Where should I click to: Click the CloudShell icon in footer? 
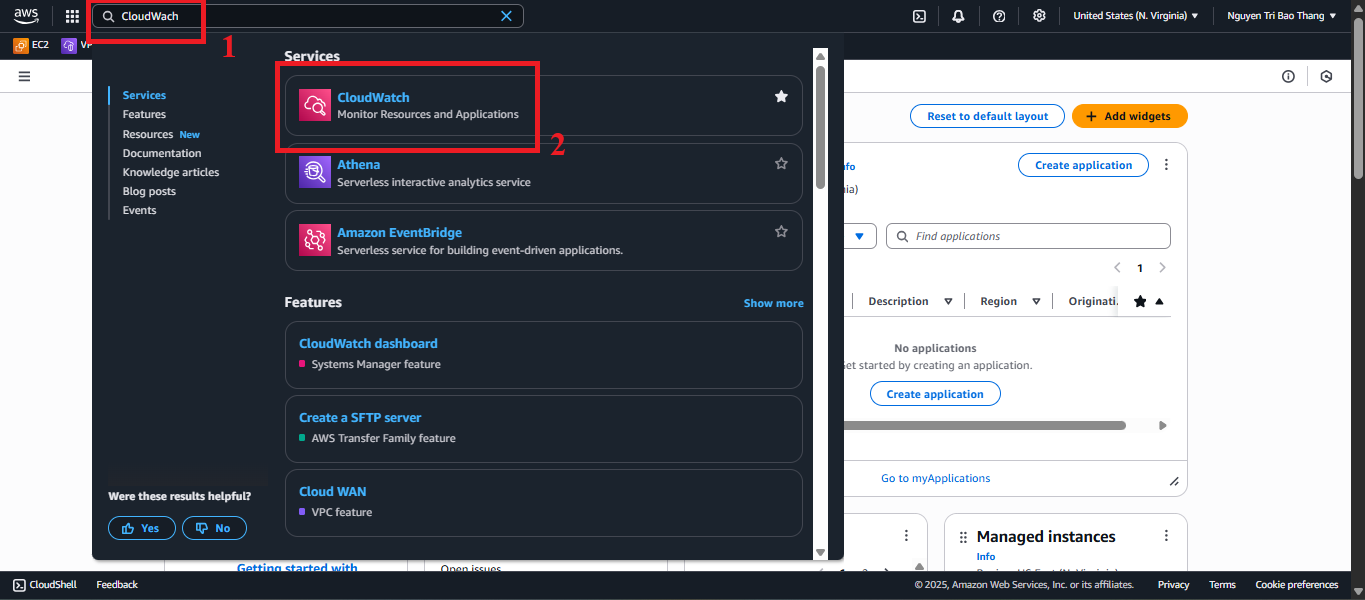pyautogui.click(x=20, y=585)
